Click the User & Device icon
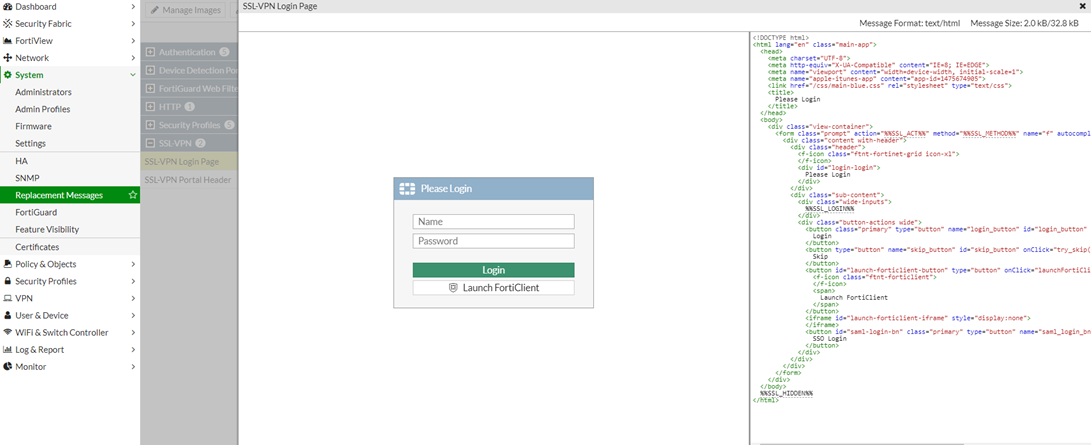Image resolution: width=1091 pixels, height=445 pixels. (x=8, y=316)
